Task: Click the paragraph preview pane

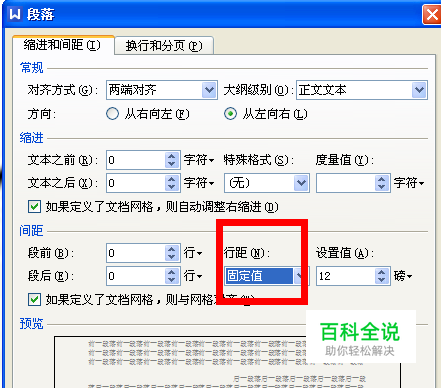Action: 227,362
